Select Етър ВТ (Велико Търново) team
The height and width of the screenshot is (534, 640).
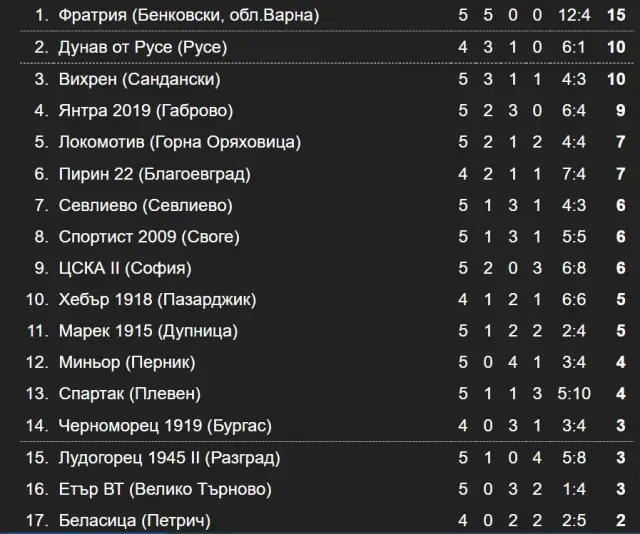coord(165,489)
